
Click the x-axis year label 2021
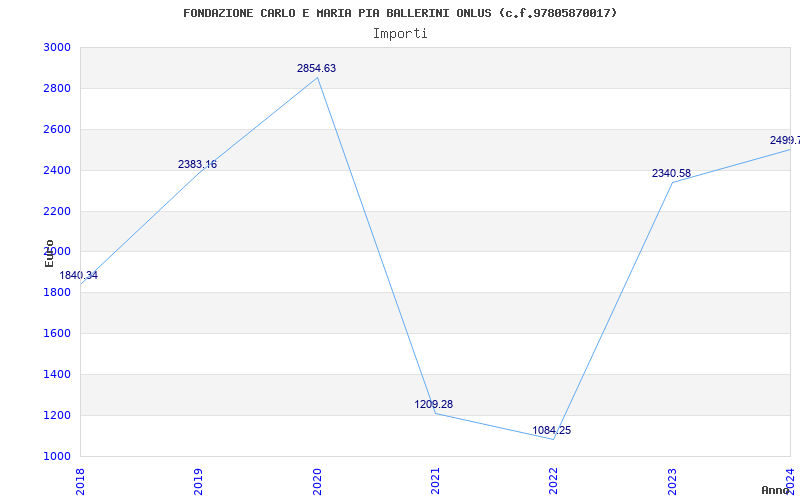435,481
